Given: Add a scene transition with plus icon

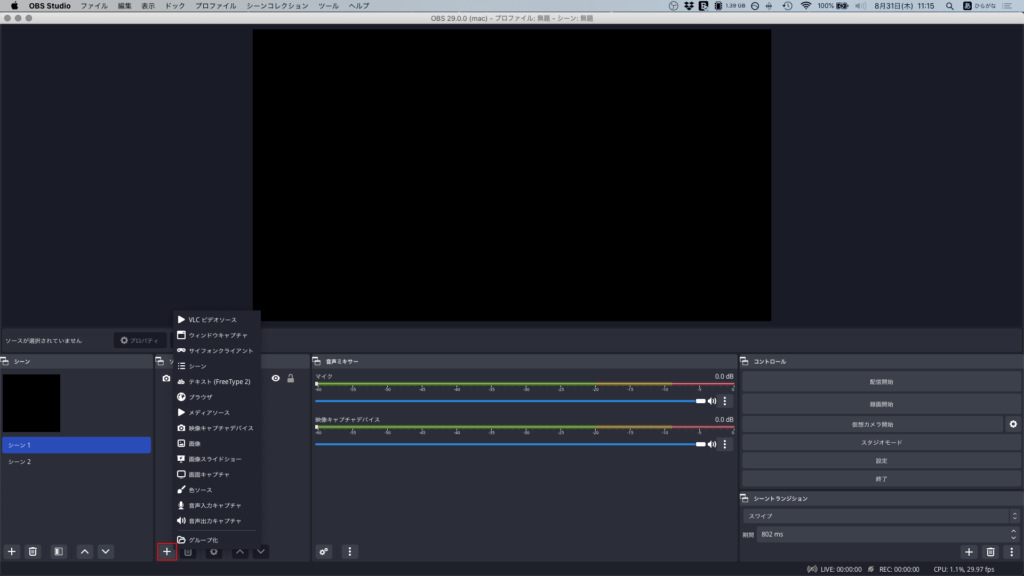Looking at the screenshot, I should 968,551.
